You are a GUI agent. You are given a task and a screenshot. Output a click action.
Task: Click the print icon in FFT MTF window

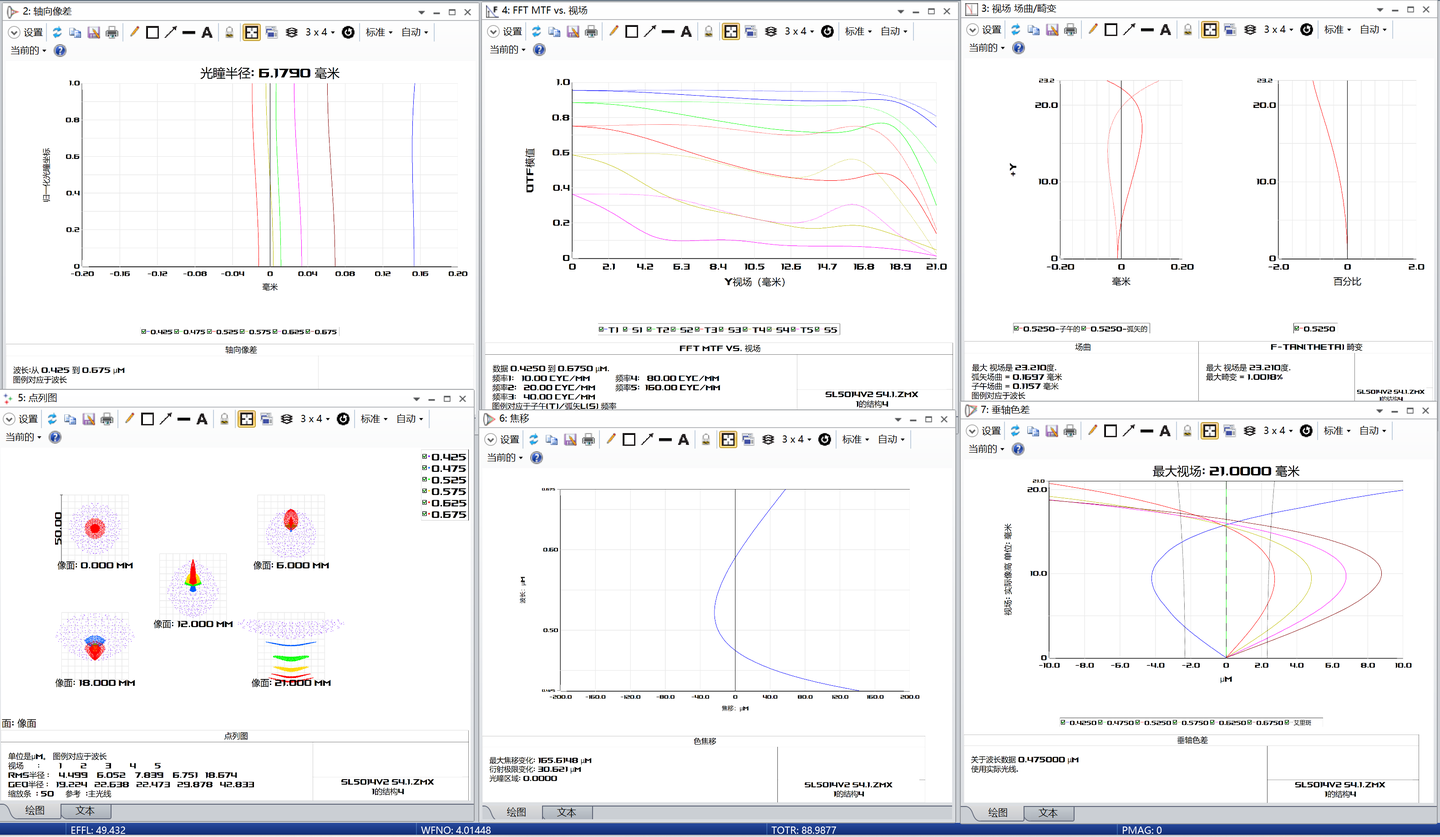point(591,31)
